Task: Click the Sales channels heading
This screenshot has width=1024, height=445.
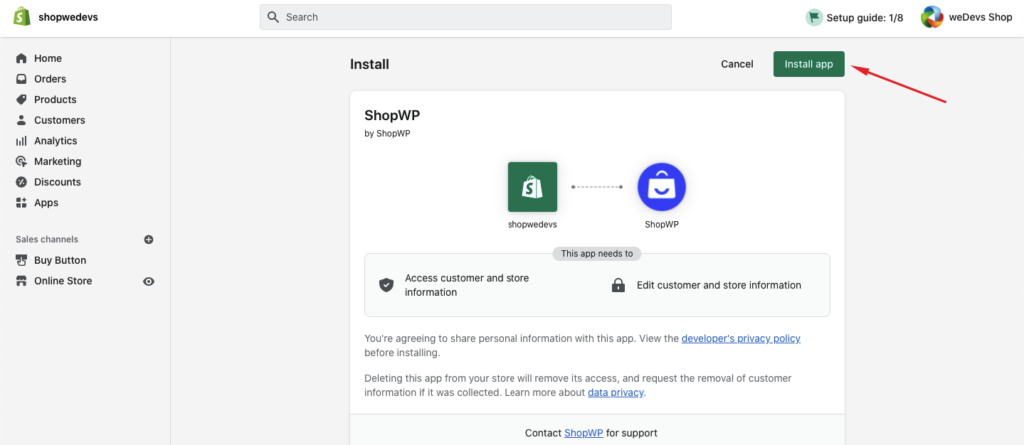Action: (x=46, y=239)
